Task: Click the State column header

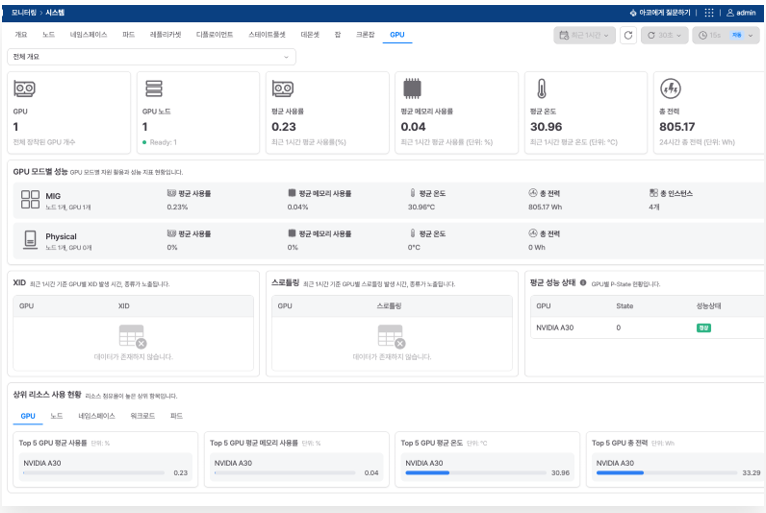Action: tap(624, 306)
